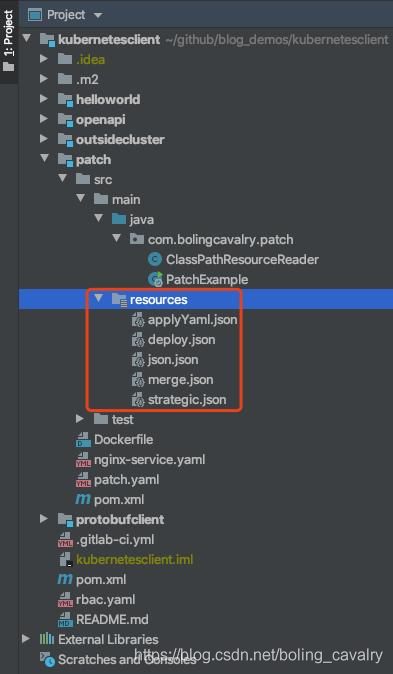393x674 pixels.
Task: Collapse the patch module folder
Action: [44, 159]
